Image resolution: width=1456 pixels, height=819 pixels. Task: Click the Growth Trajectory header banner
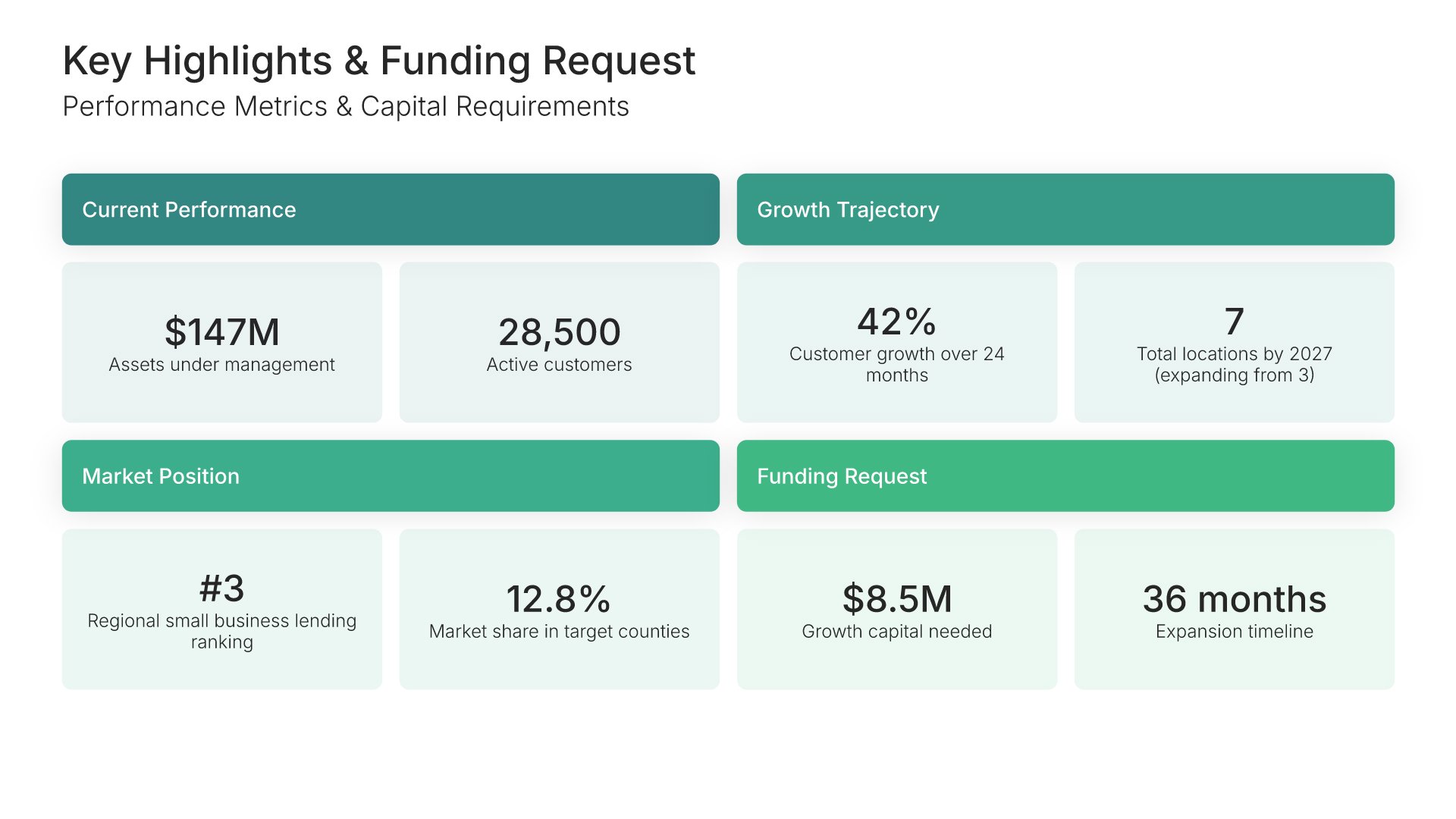coord(1065,209)
